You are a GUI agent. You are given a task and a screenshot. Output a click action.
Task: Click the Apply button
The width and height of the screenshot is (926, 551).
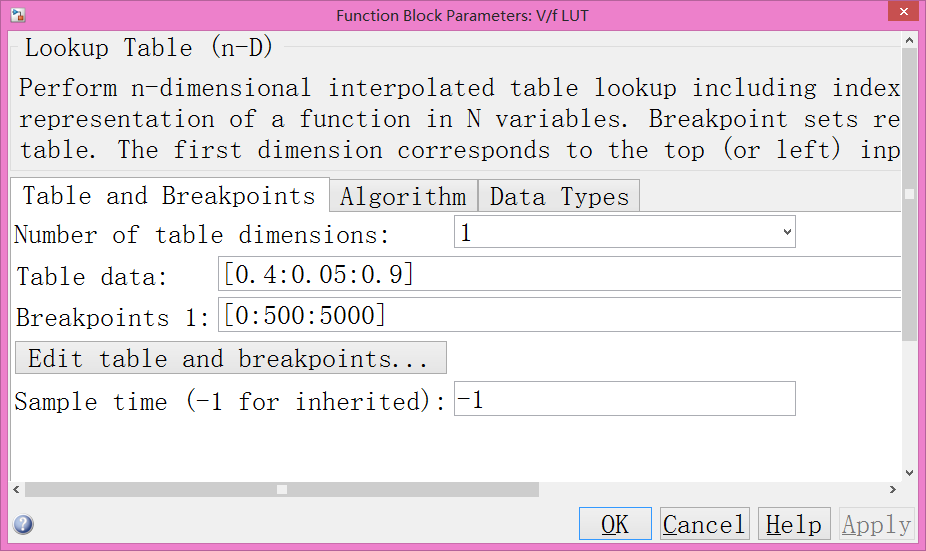click(876, 524)
